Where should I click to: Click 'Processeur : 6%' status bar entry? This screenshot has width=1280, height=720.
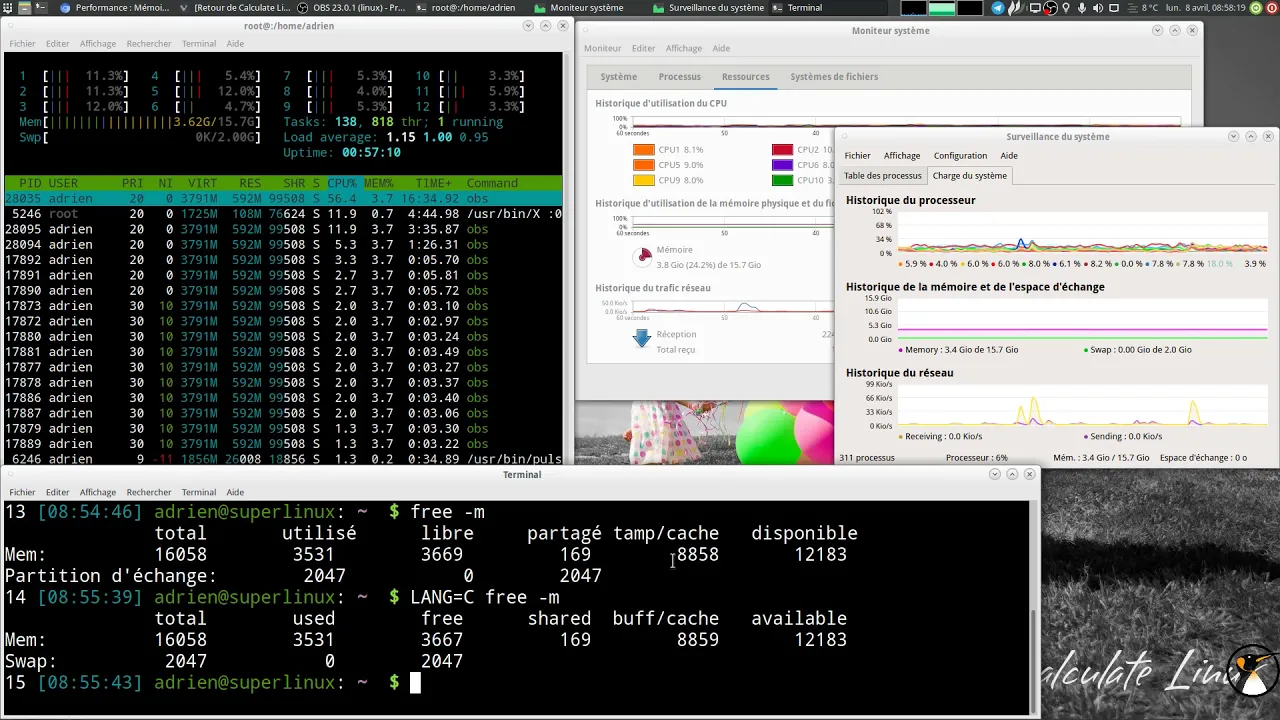pyautogui.click(x=977, y=458)
